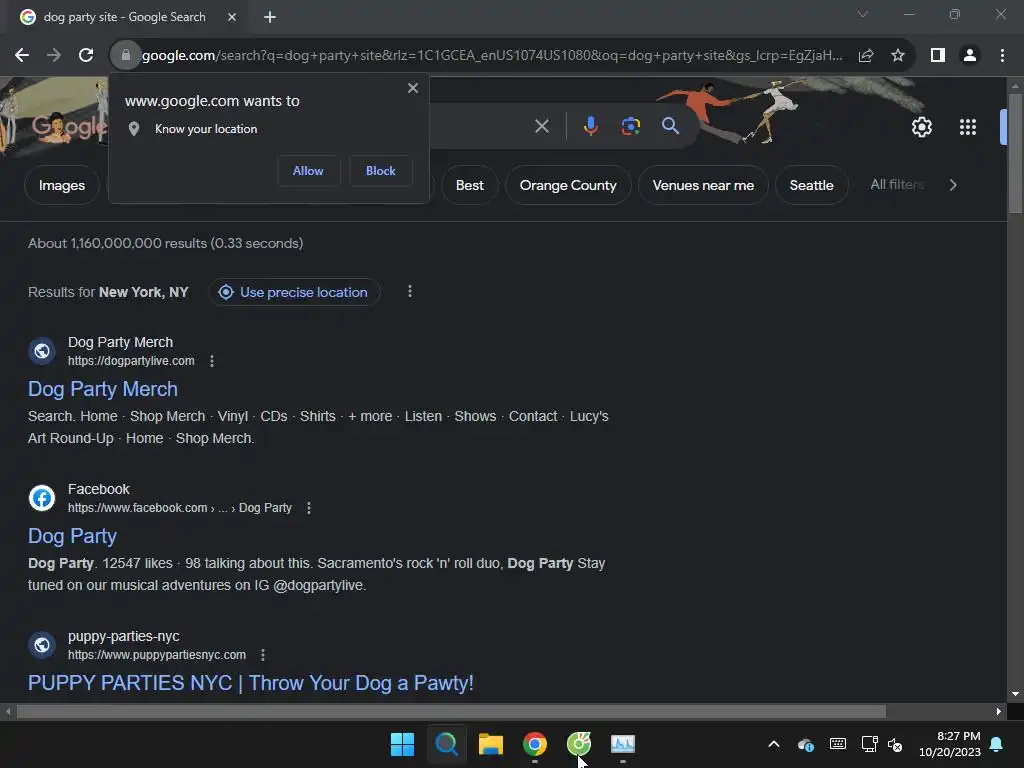This screenshot has height=768, width=1024.
Task: Open options for dogpartylive.com result
Action: pos(212,361)
